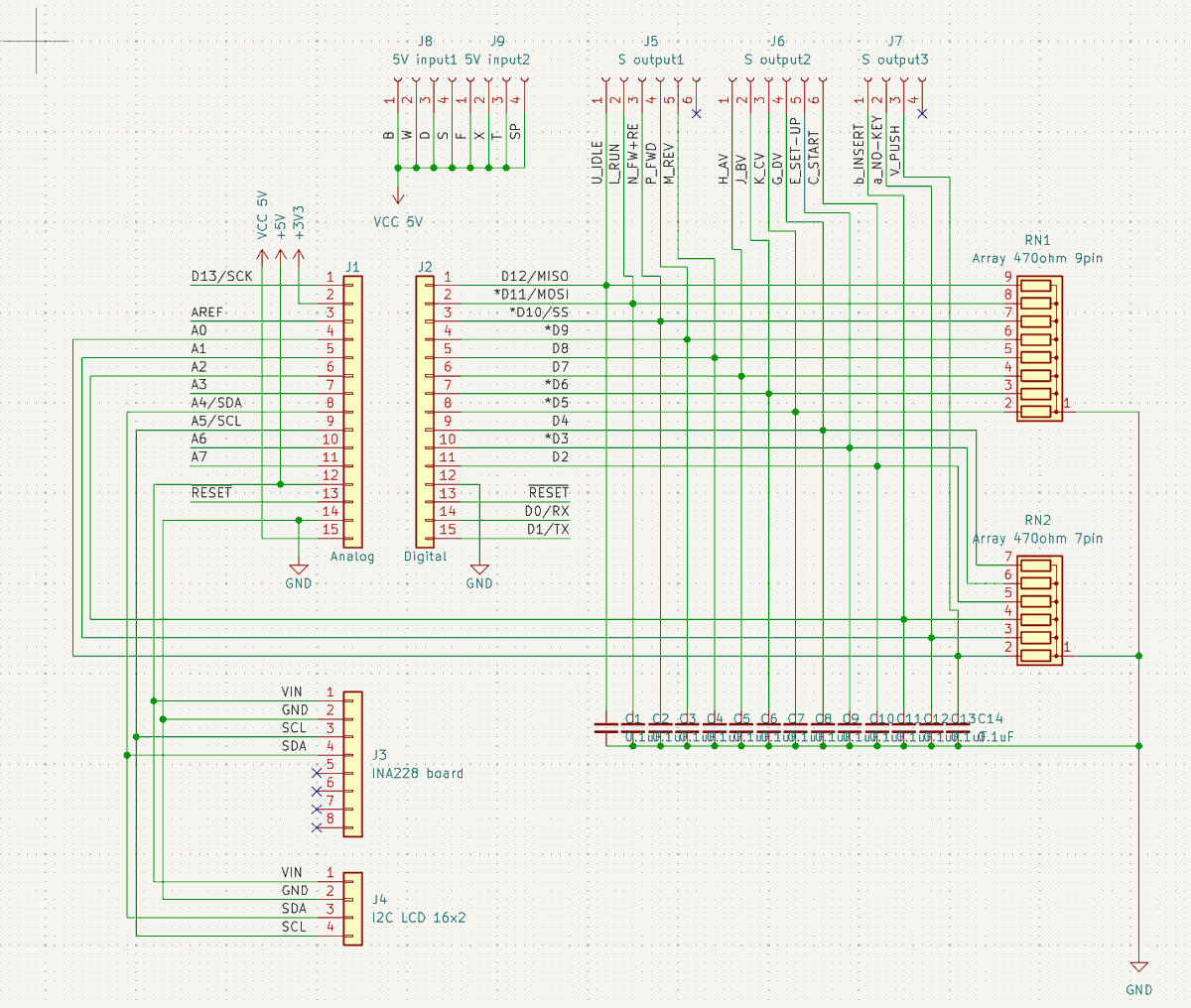Select the GND power symbol below J1 Analog
The width and height of the screenshot is (1191, 1008).
299,569
